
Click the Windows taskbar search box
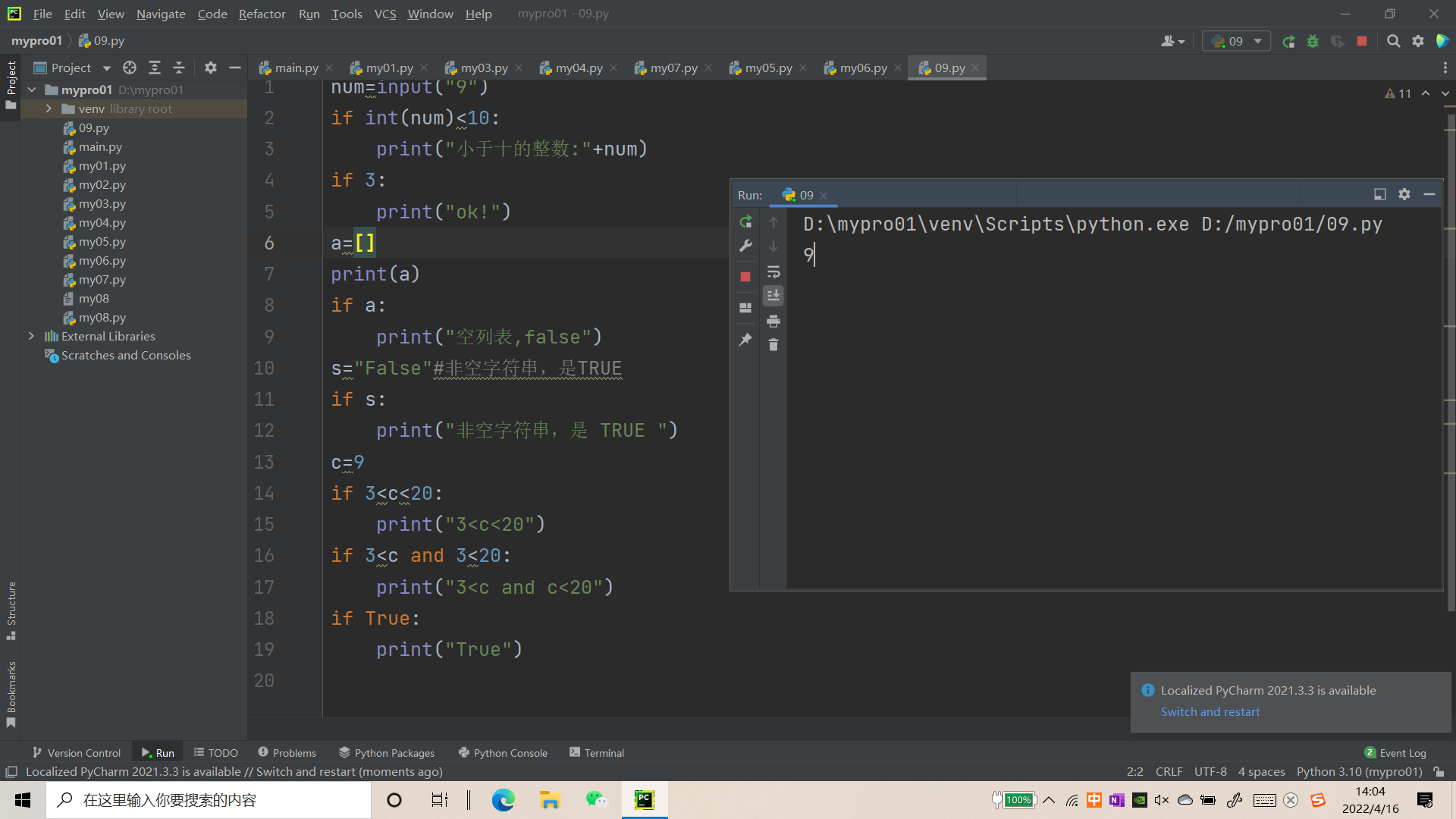tap(209, 800)
